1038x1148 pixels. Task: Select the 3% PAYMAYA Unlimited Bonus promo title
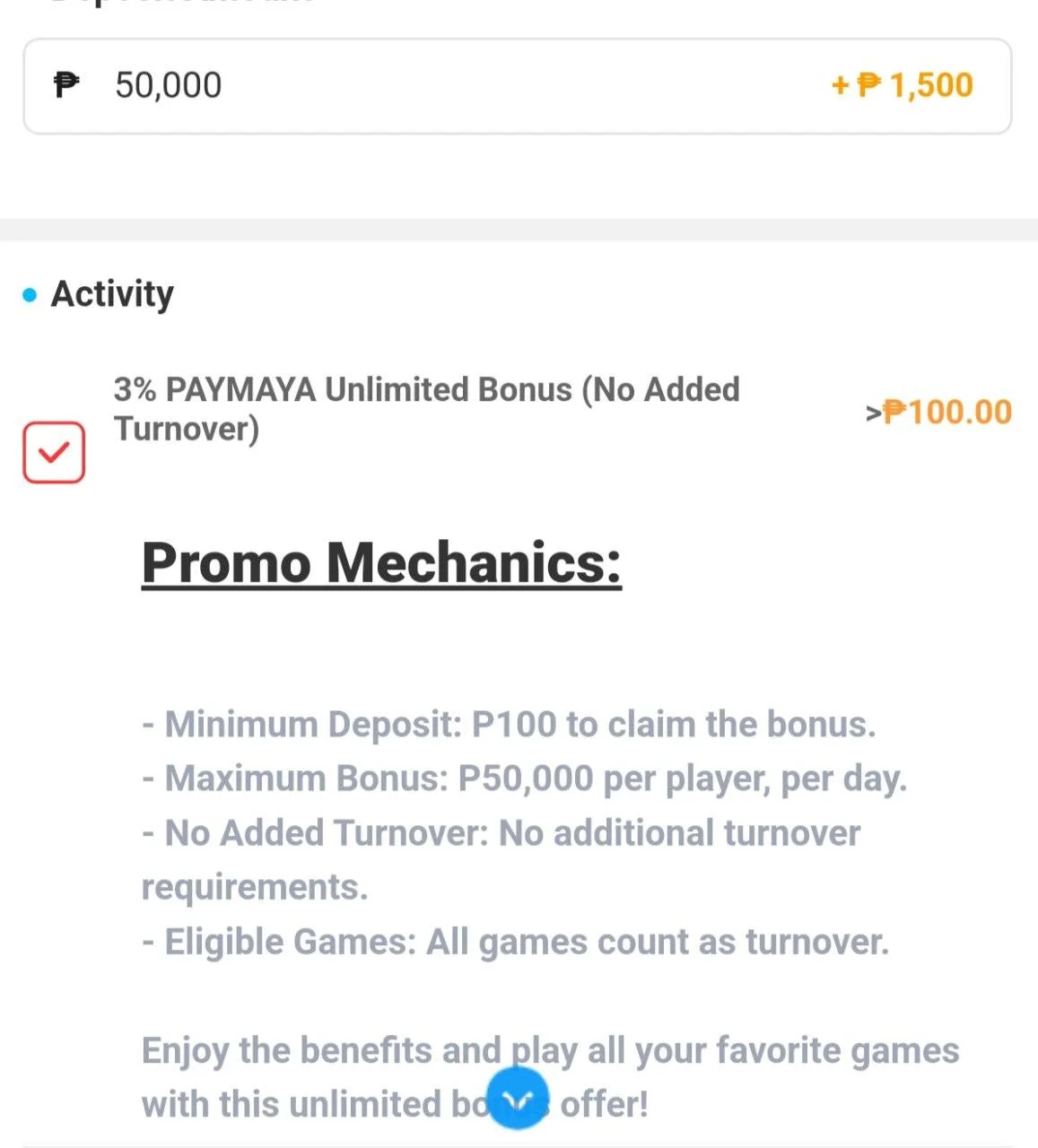426,409
